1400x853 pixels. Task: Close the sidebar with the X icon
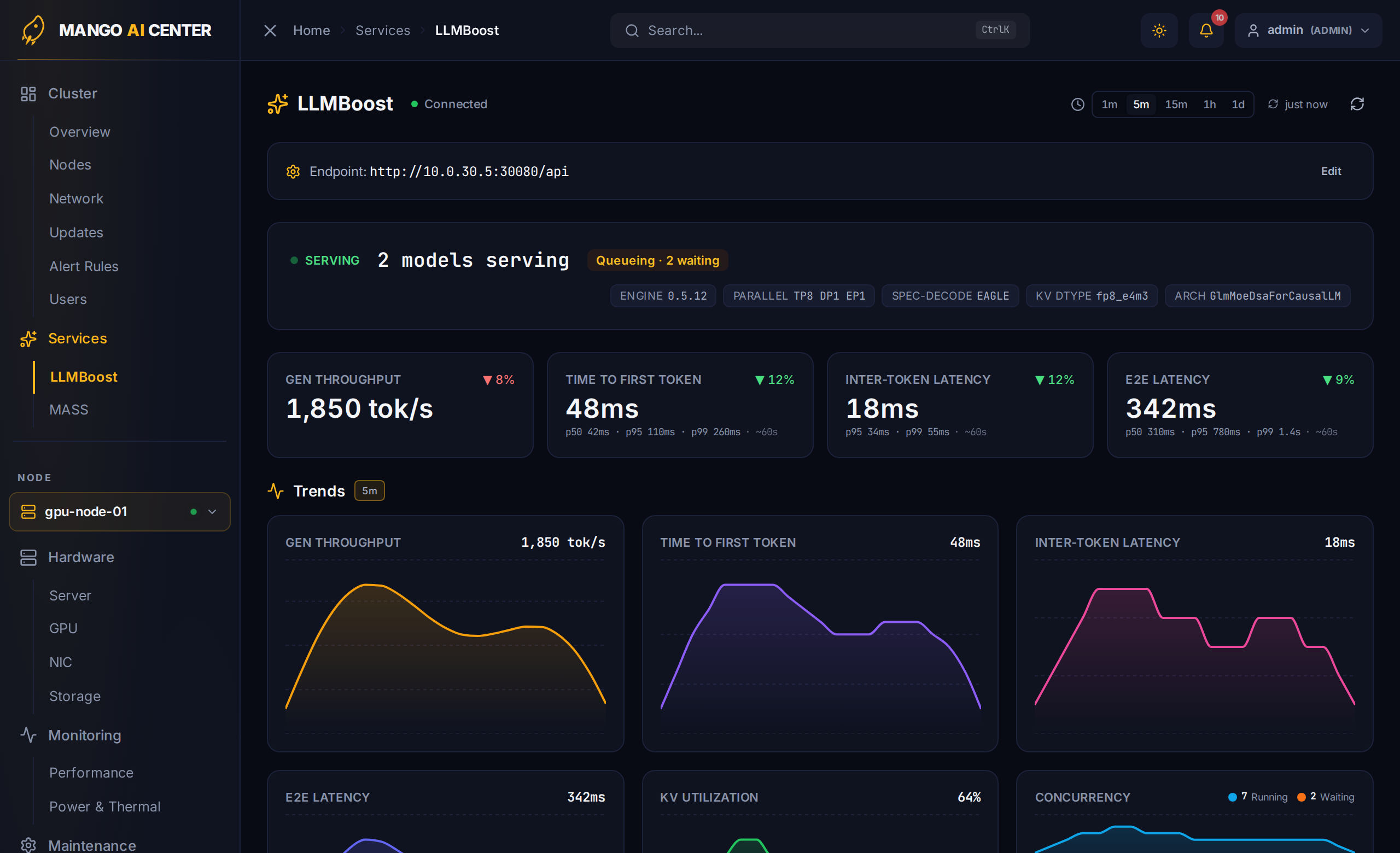tap(270, 31)
